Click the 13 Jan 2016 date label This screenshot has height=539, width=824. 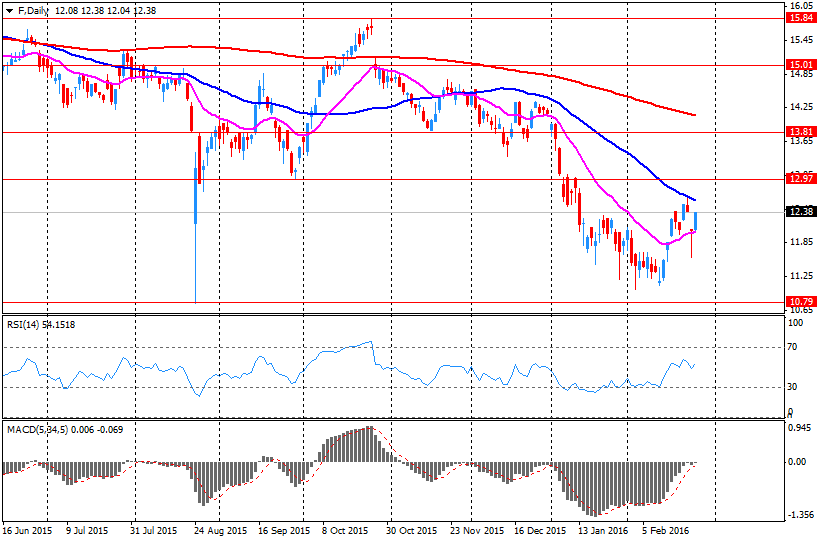(x=603, y=531)
